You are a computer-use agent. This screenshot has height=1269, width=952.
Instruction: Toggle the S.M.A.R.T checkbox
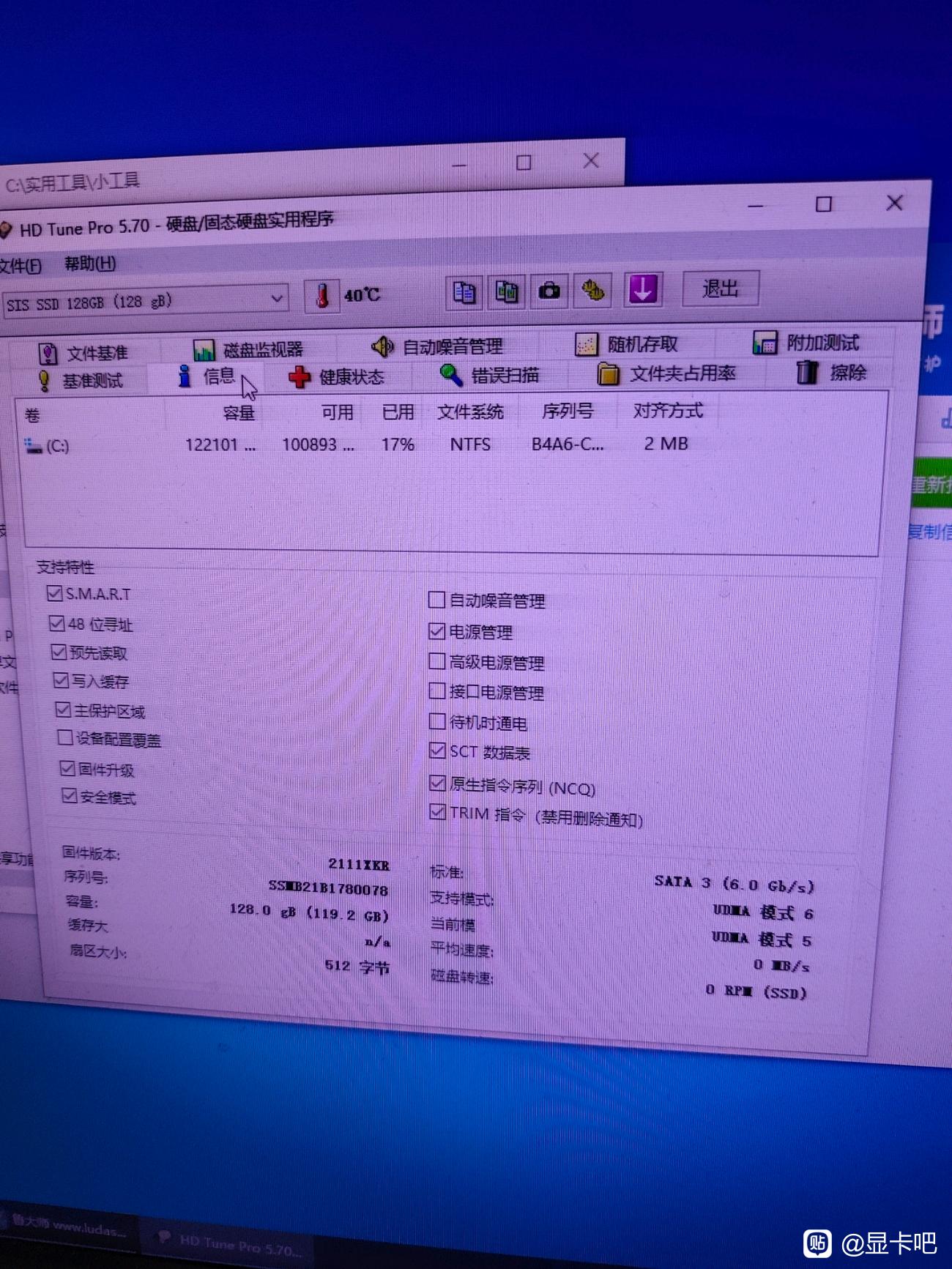coord(54,593)
